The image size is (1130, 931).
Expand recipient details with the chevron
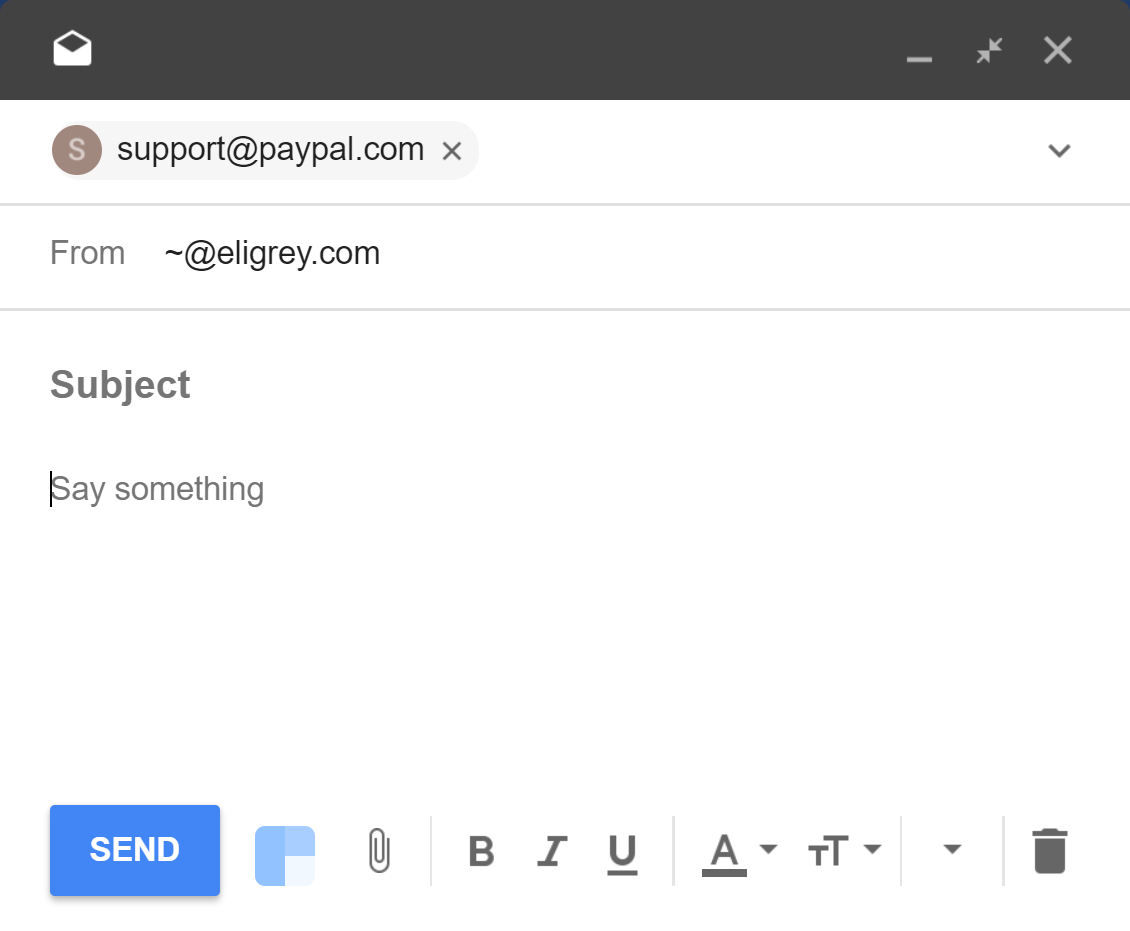1059,151
